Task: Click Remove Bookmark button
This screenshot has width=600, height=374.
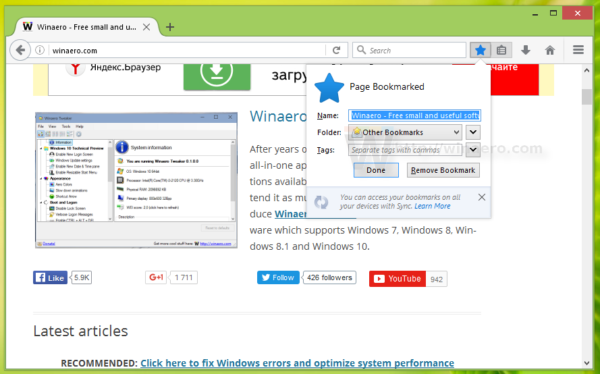Action: (443, 170)
